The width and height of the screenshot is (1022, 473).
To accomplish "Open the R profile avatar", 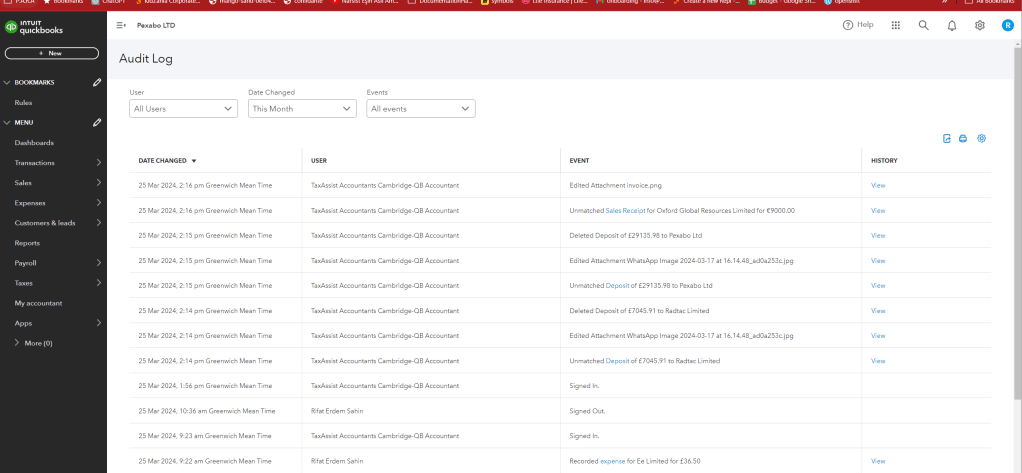I will [x=1008, y=25].
